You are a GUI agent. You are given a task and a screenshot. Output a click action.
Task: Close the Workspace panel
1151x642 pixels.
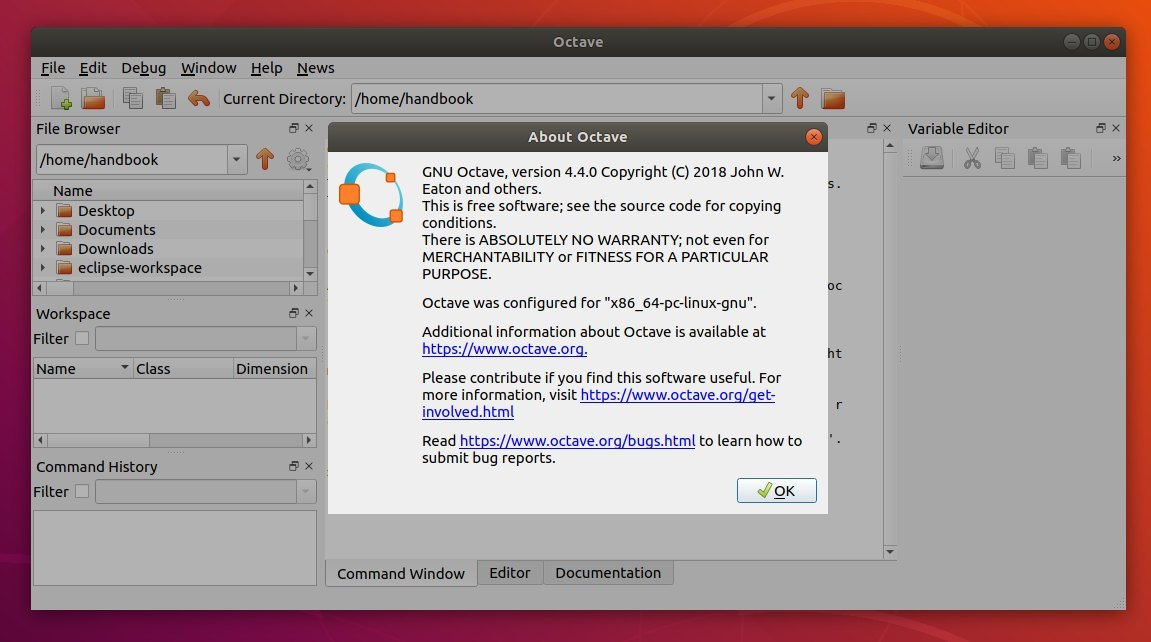309,313
